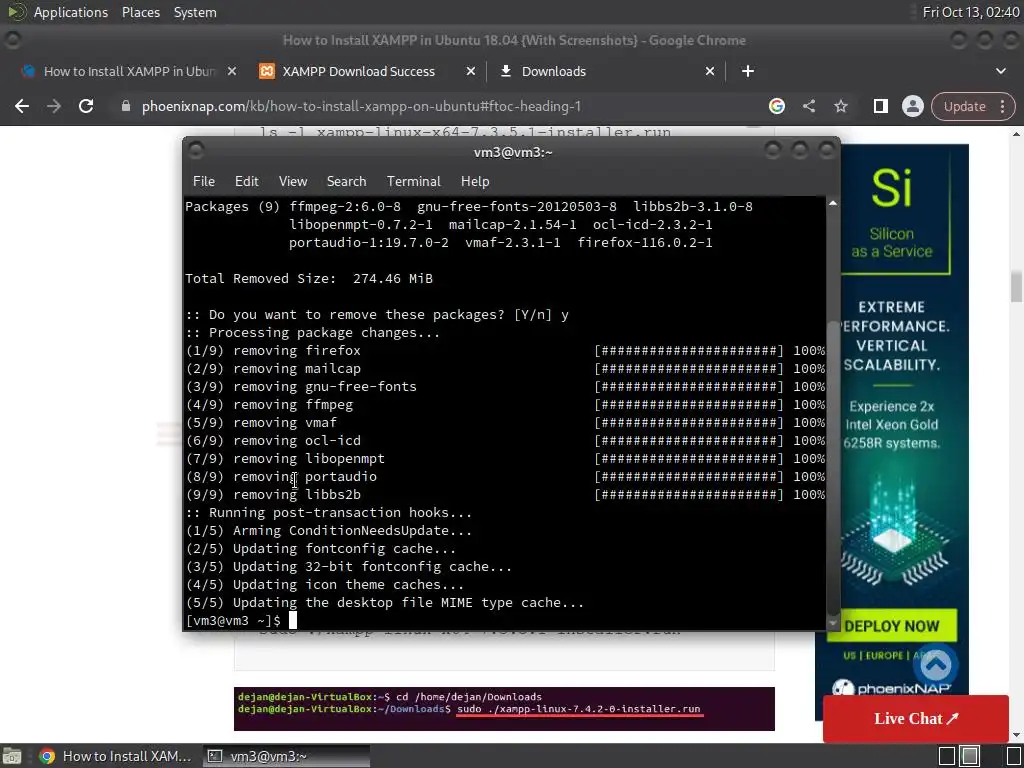Open the Applications menu

[71, 12]
